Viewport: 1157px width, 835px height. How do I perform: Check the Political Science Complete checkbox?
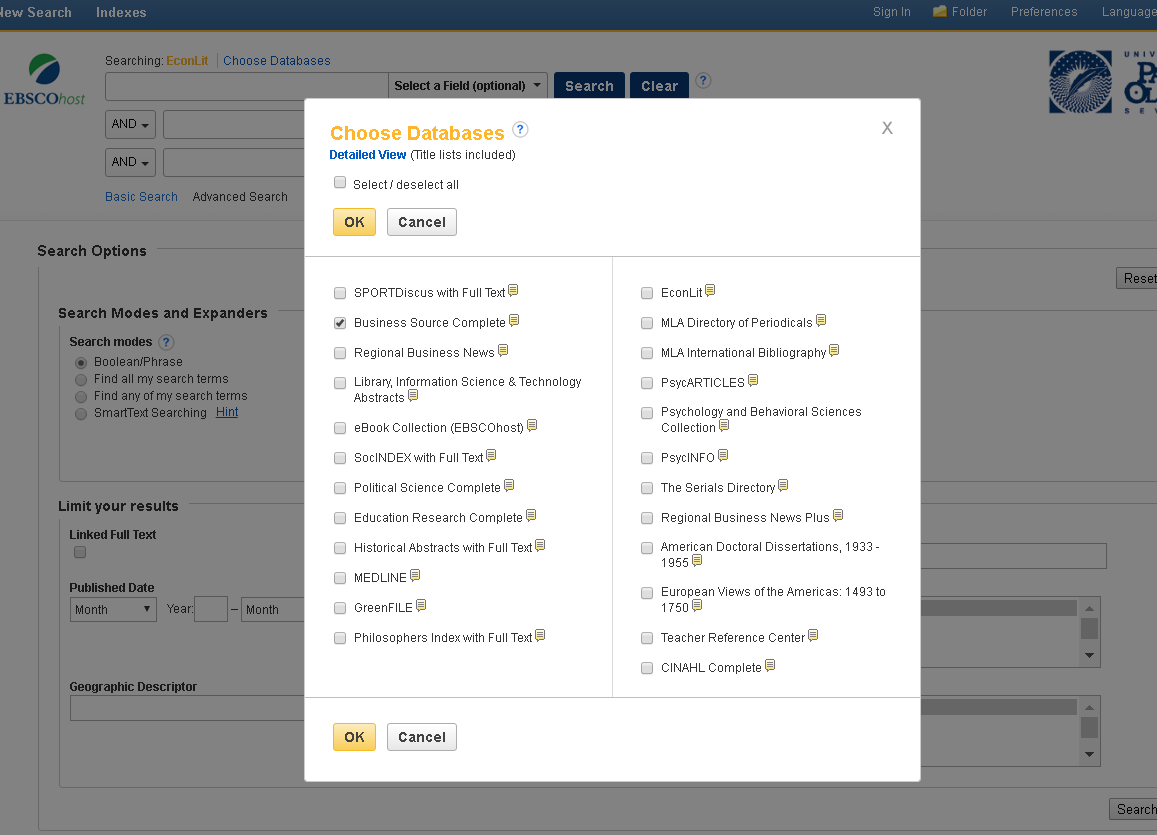[340, 488]
